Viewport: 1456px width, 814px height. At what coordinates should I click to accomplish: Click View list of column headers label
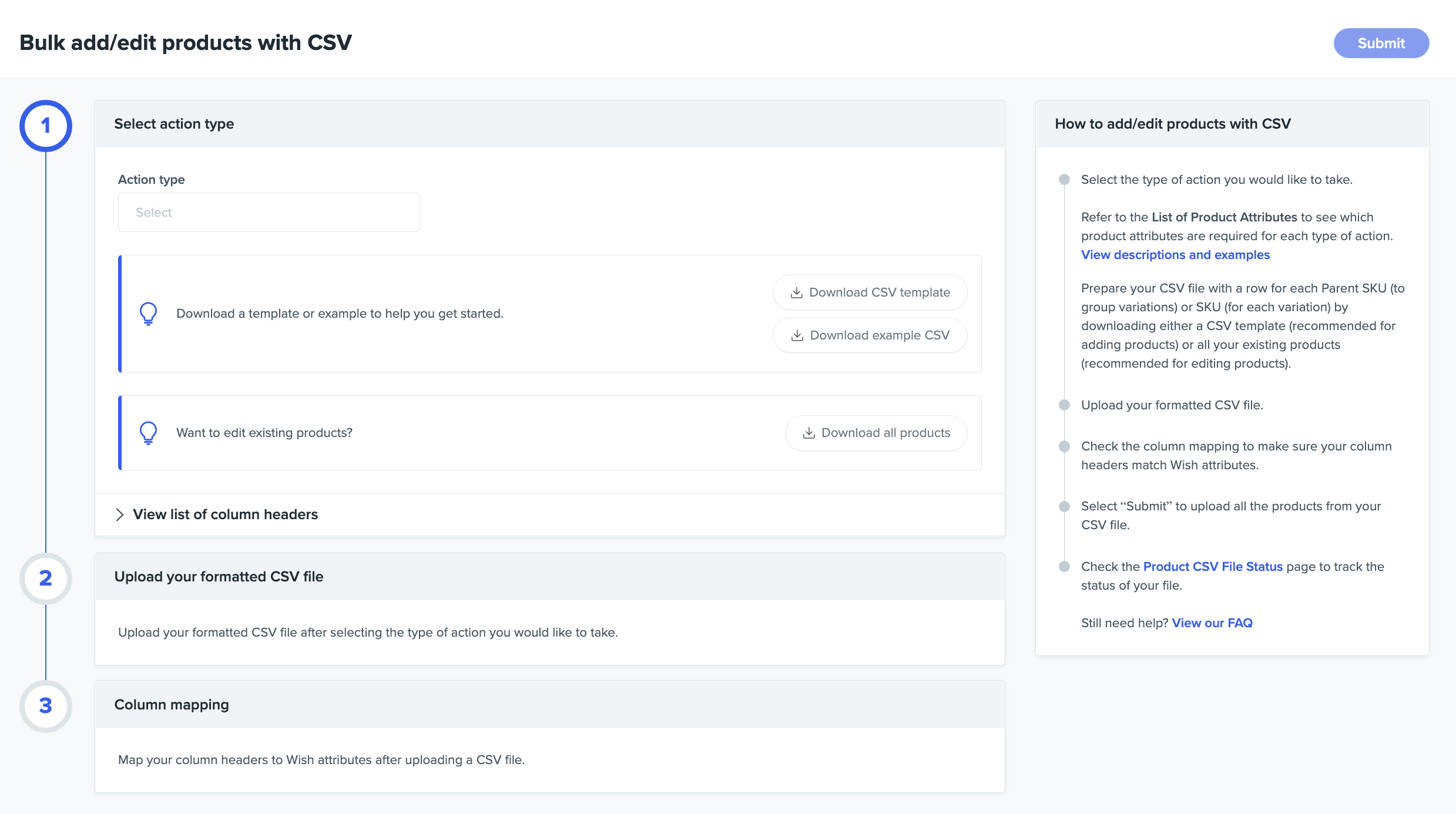click(x=225, y=514)
